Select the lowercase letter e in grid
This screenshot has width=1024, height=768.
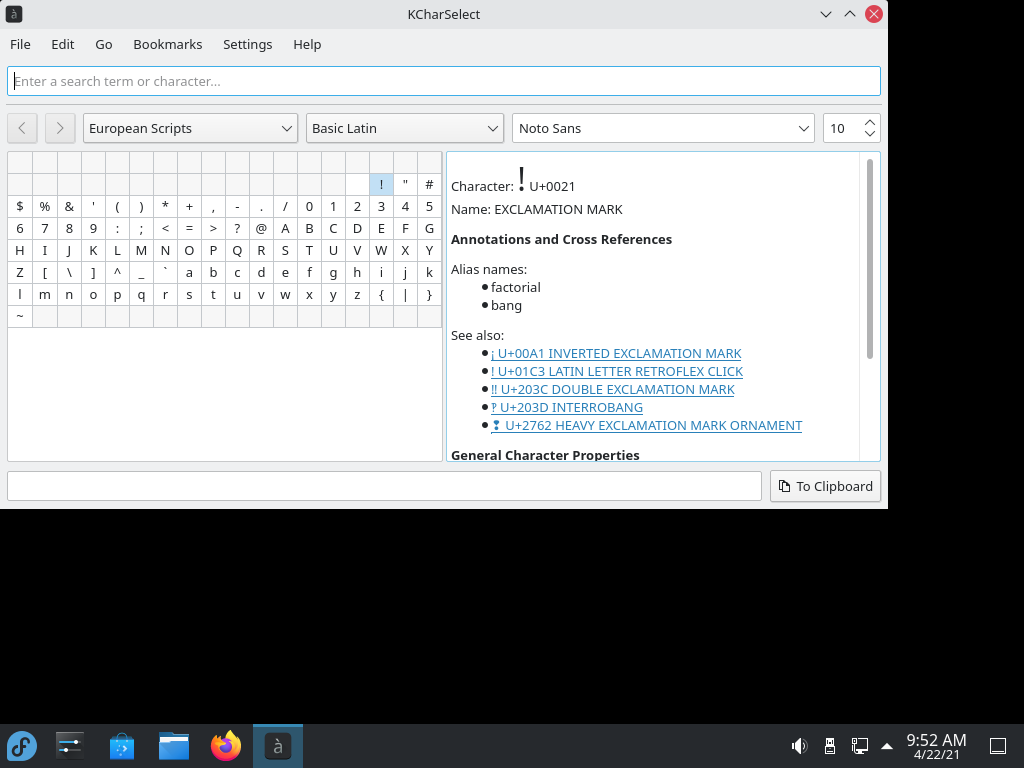click(x=285, y=273)
